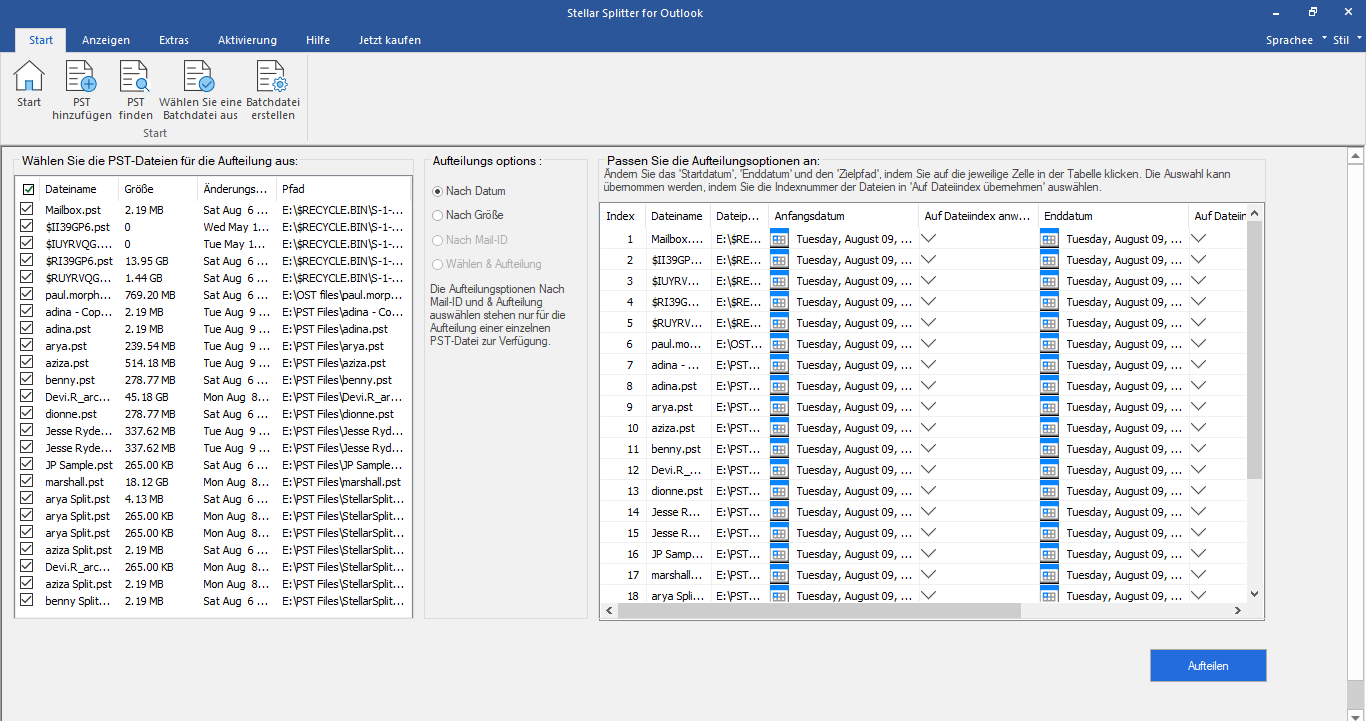This screenshot has height=721, width=1366.
Task: Open Anfangsdatum calendar icon for benny.pst row 11
Action: pyautogui.click(x=780, y=448)
